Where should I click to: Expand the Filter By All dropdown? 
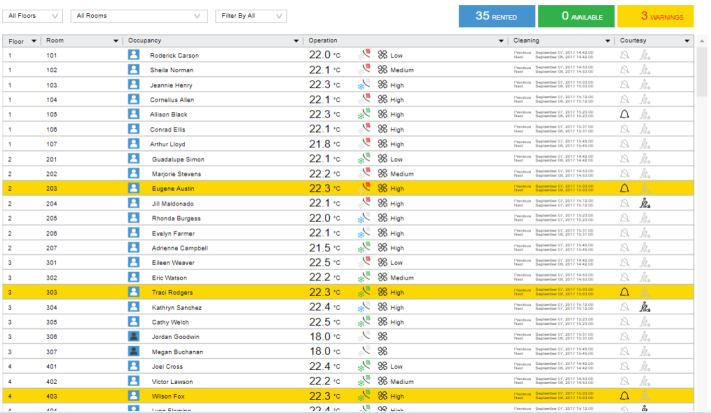pos(241,17)
